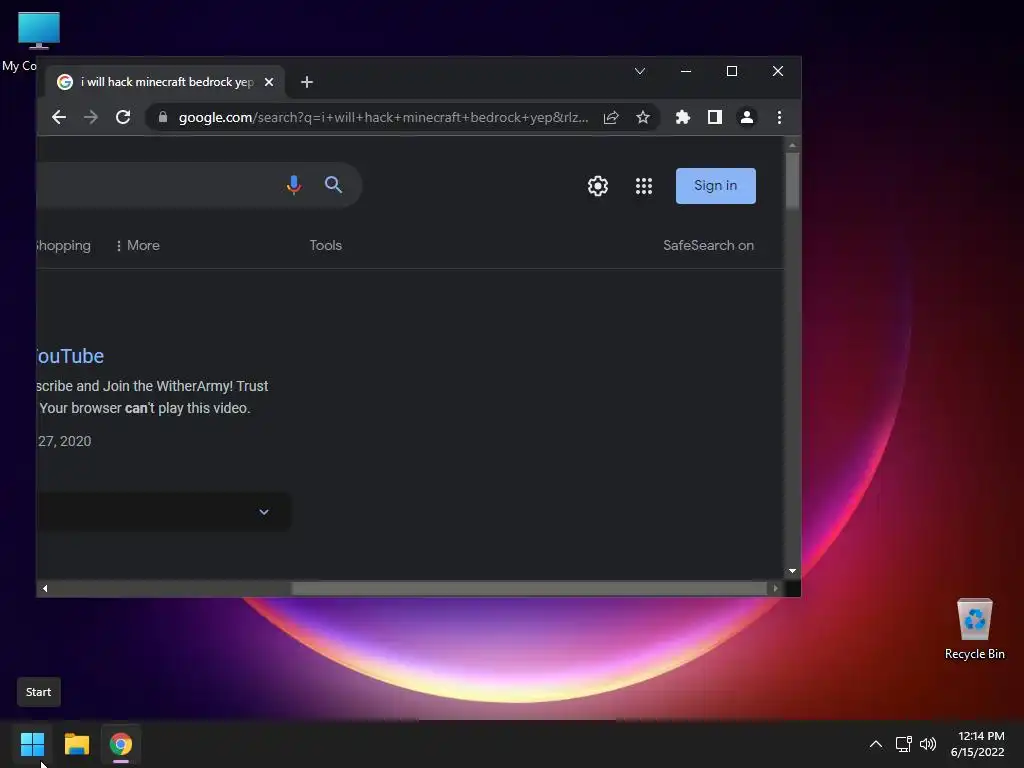
Task: Open the volume tray icon
Action: pos(927,744)
